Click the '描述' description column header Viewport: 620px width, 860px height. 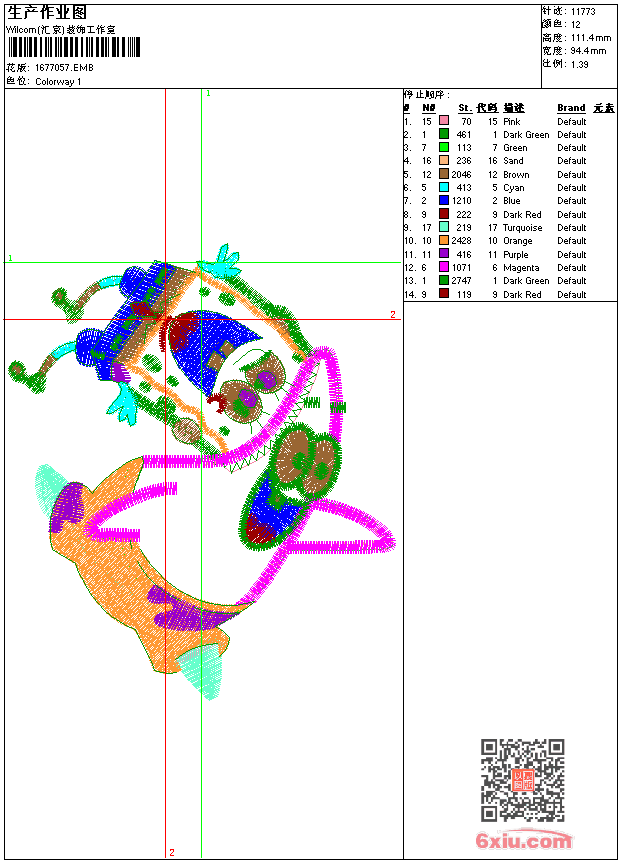coord(514,108)
